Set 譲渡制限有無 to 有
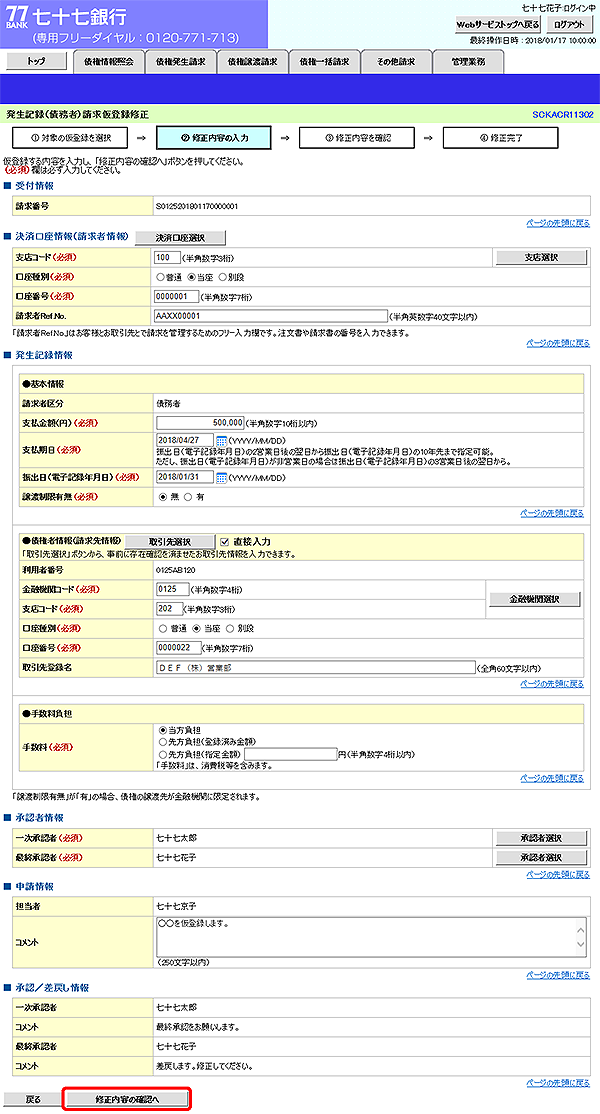The image size is (600, 1114). pyautogui.click(x=188, y=497)
